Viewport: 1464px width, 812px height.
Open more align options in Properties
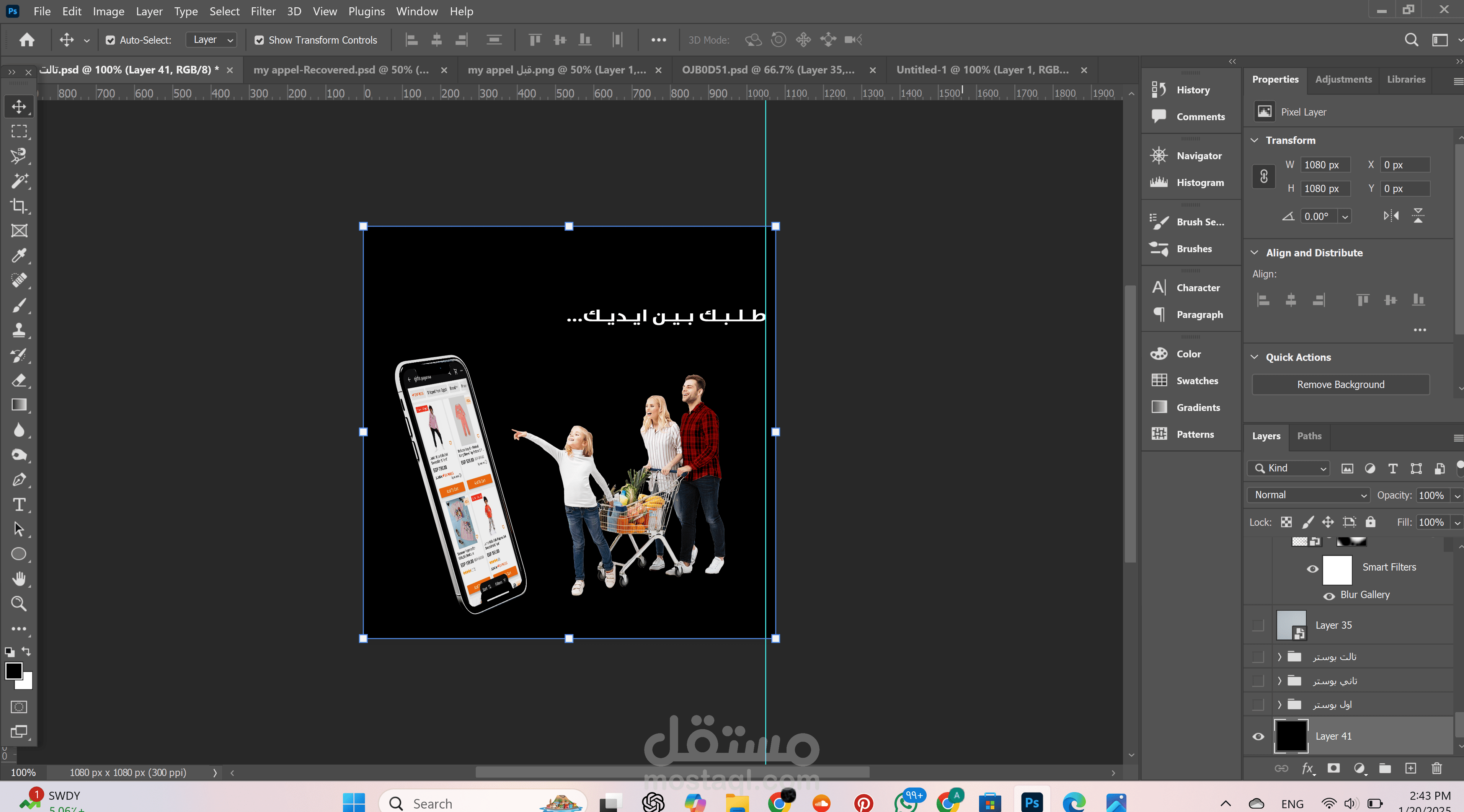point(1420,330)
